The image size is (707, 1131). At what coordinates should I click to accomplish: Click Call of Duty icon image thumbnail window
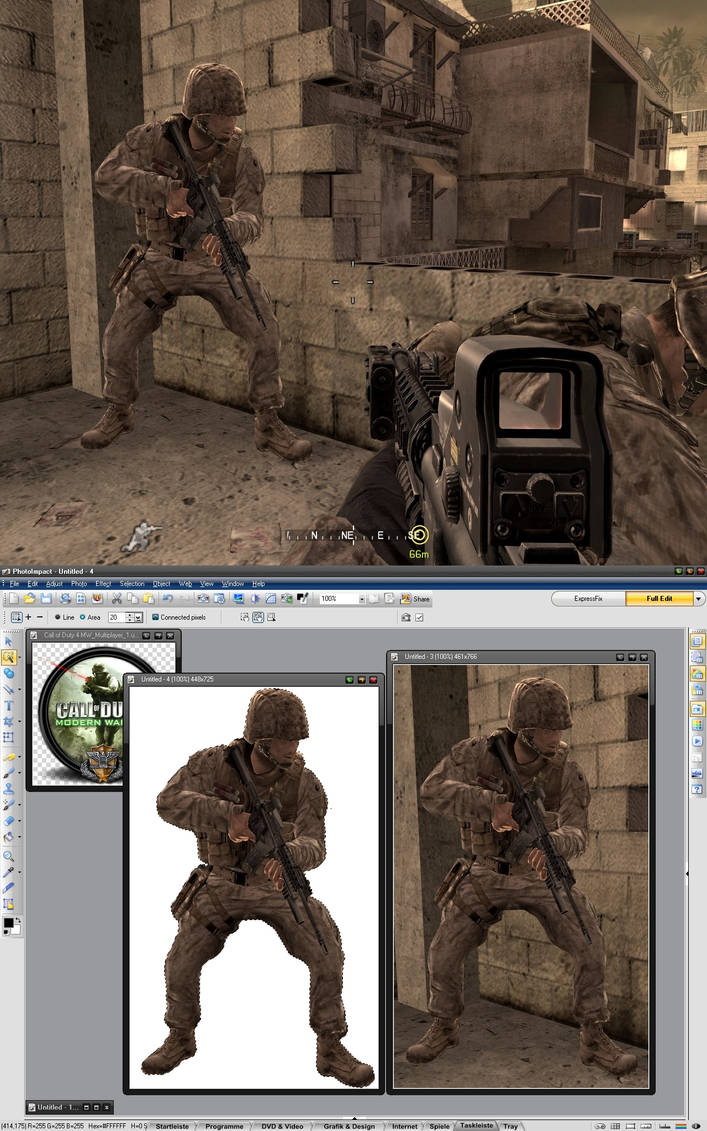click(x=103, y=711)
